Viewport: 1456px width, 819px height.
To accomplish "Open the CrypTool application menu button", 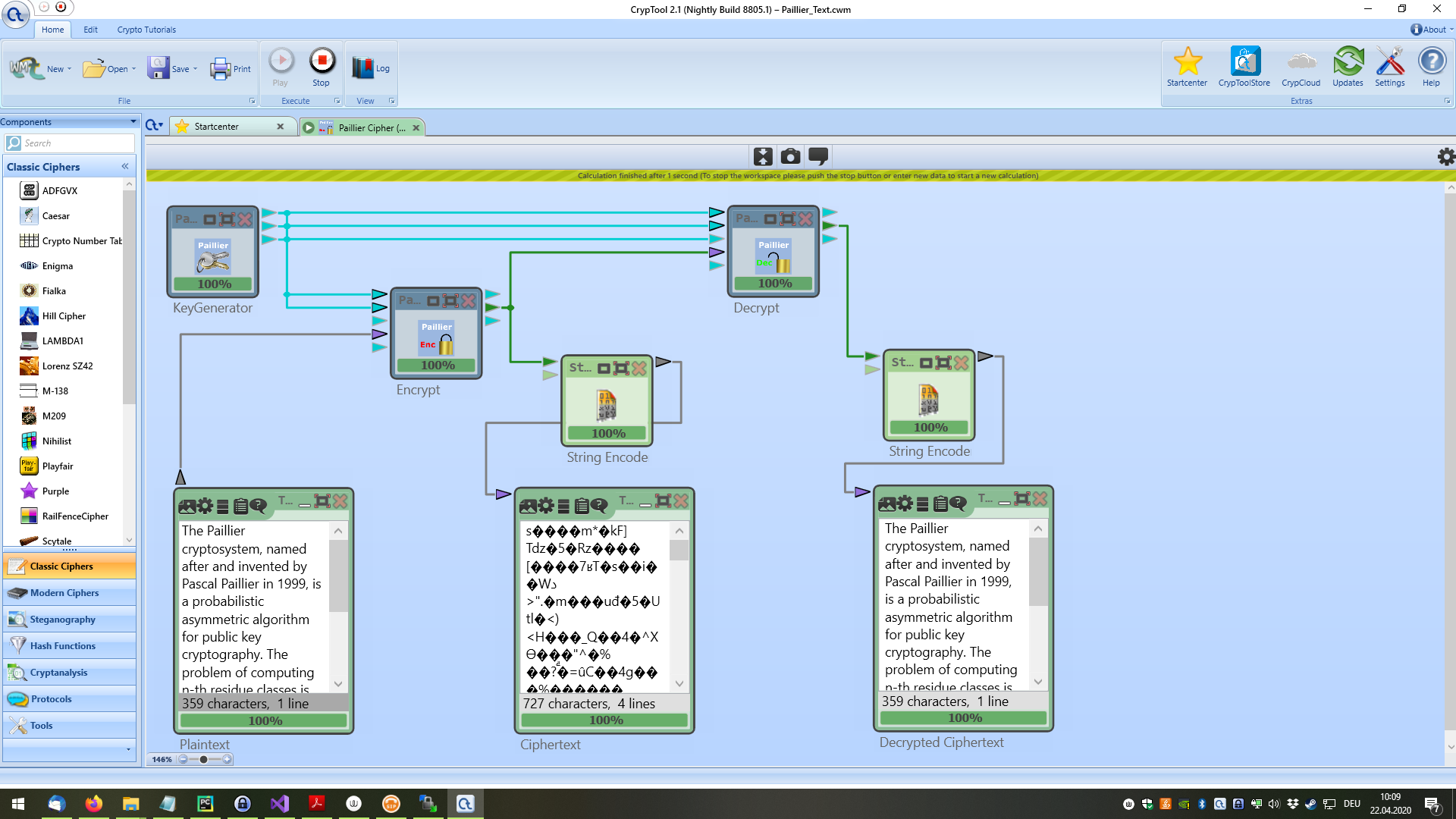I will click(x=15, y=14).
